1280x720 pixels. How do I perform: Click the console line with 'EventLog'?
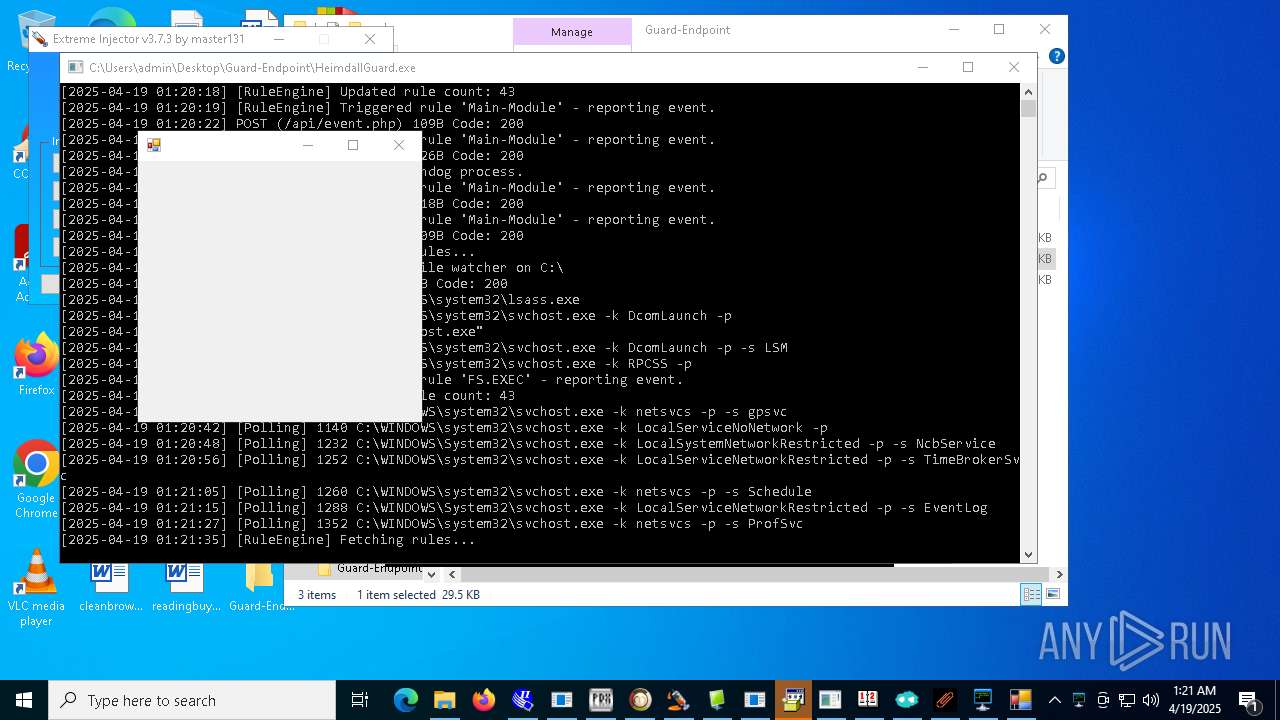[524, 508]
